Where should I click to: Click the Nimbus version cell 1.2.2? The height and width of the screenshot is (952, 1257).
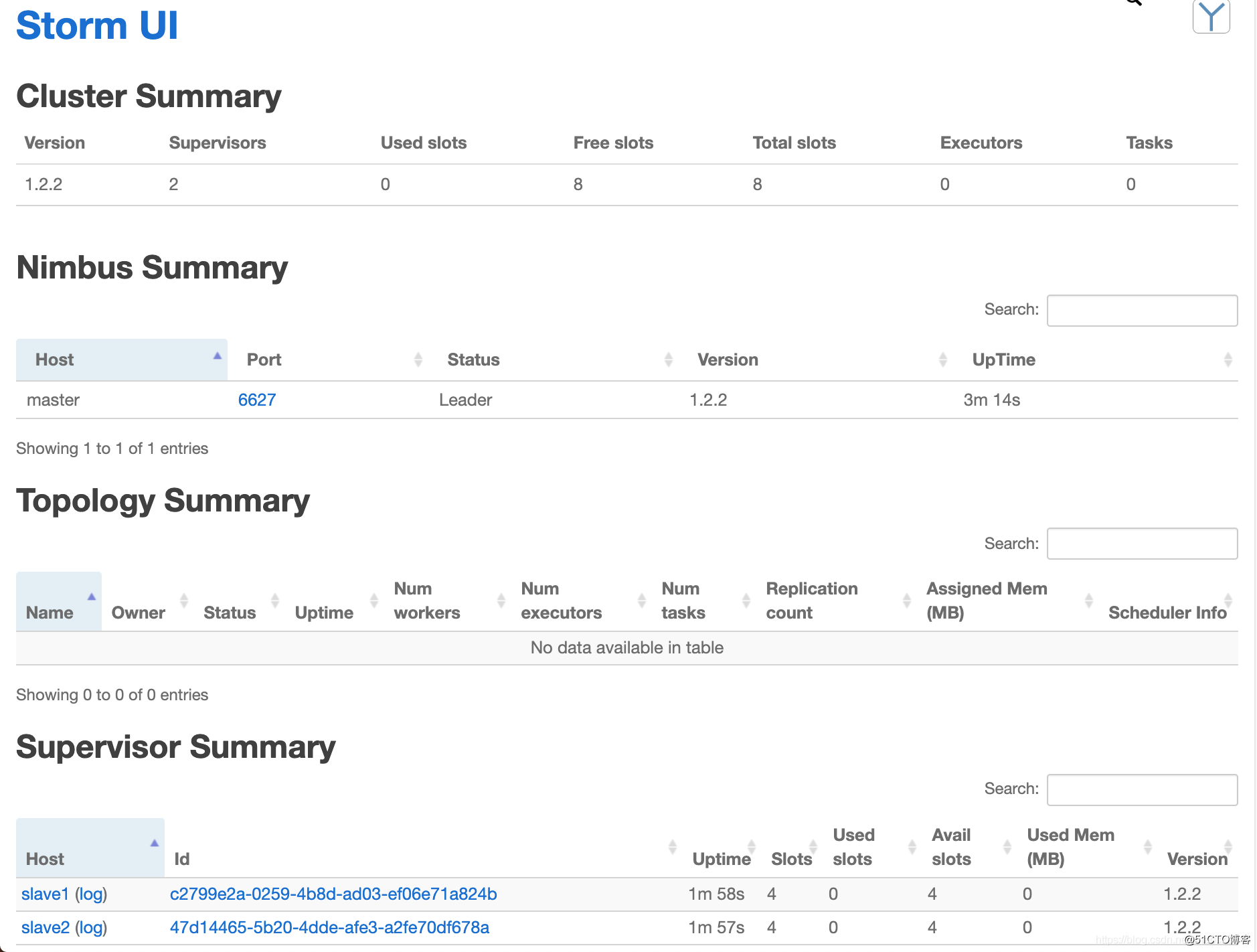point(708,400)
